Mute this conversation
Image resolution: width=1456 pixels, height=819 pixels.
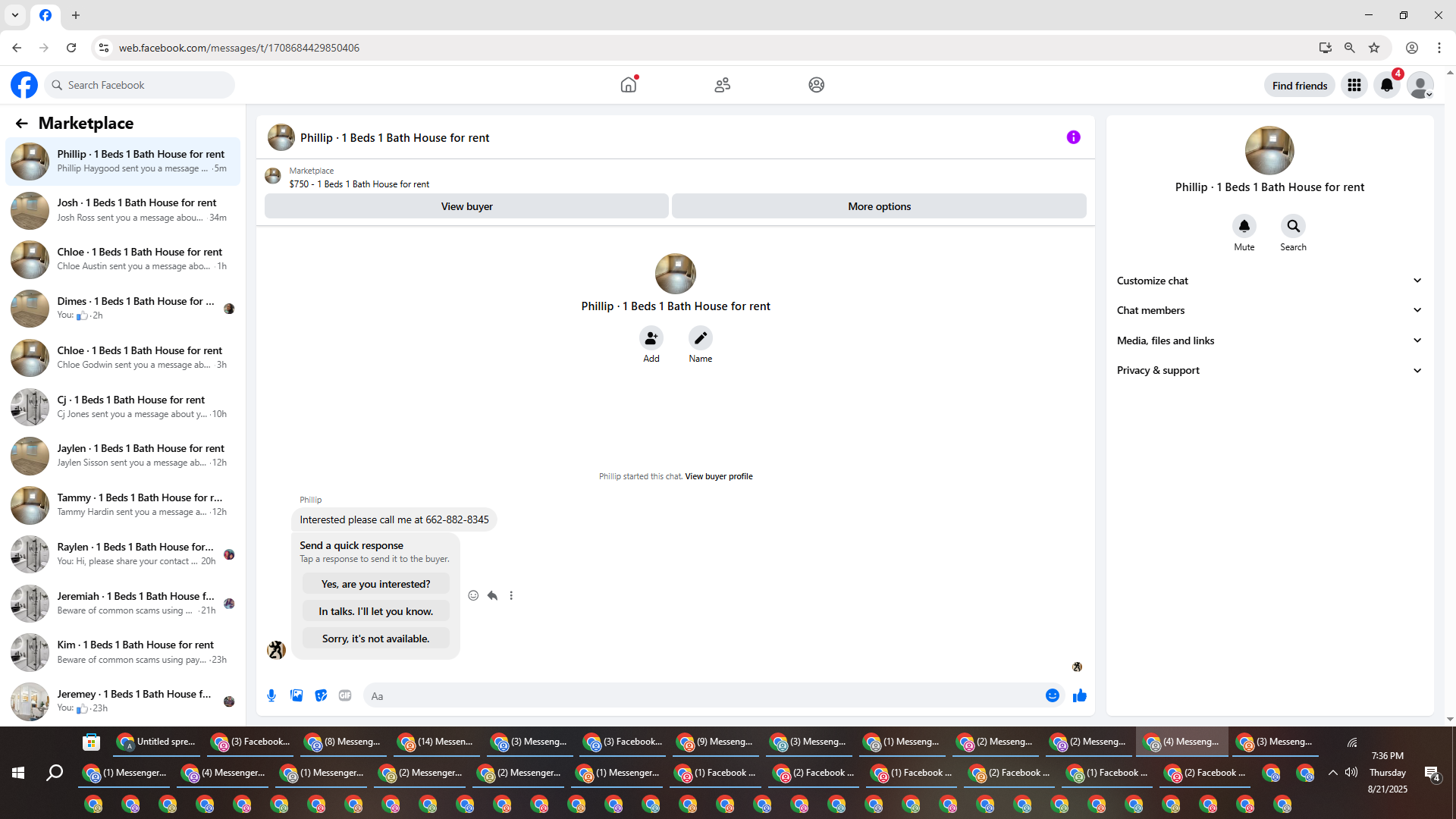point(1244,226)
